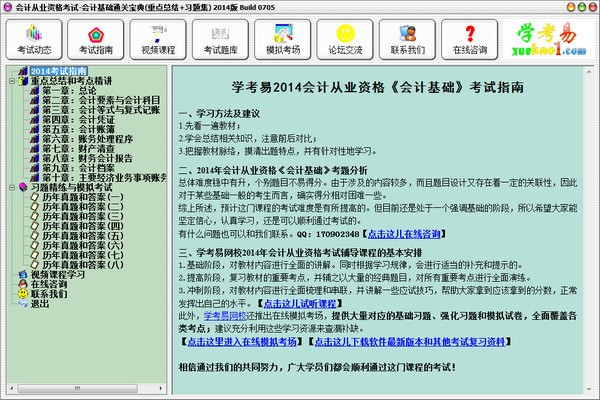The width and height of the screenshot is (600, 400).
Task: Follow the 点击这里进入在线模拟考场 link
Action: point(242,342)
